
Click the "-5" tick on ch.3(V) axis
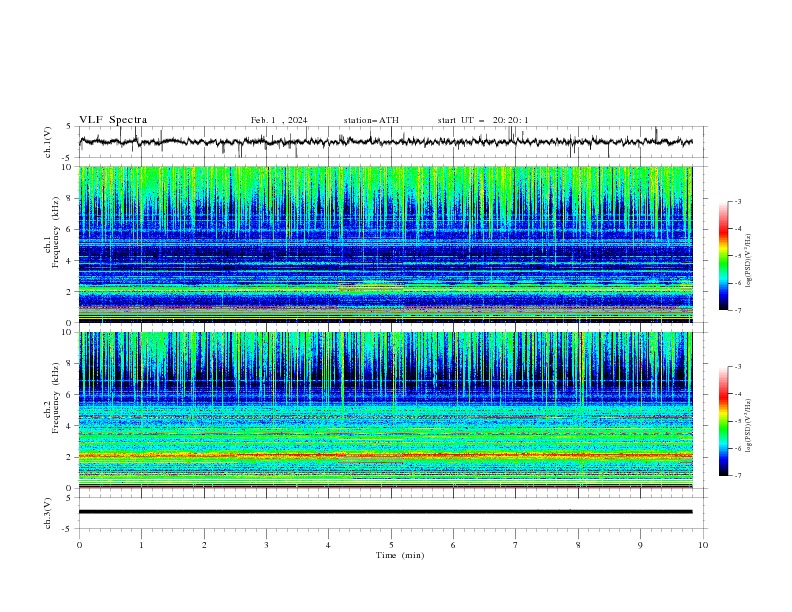[68, 529]
